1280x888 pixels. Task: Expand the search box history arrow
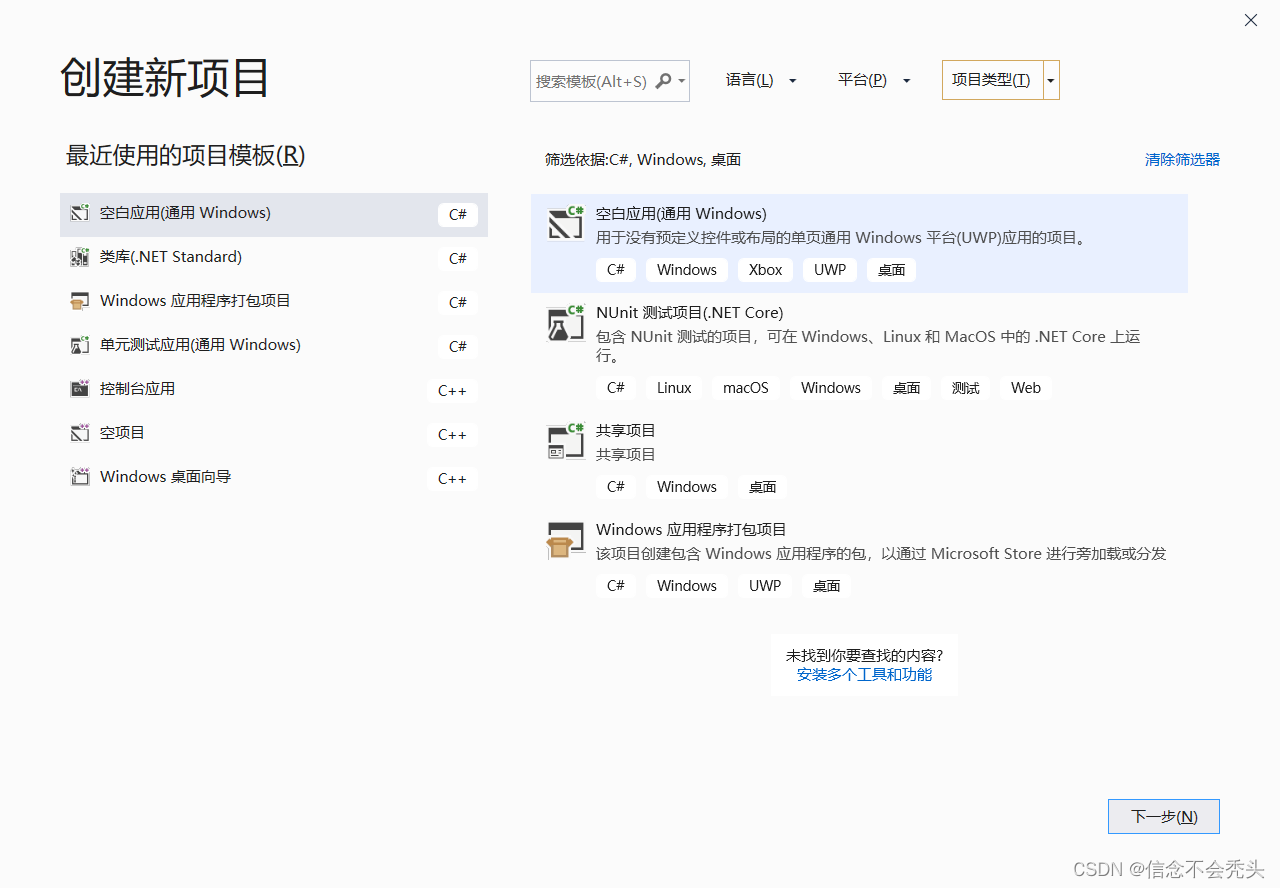(682, 81)
